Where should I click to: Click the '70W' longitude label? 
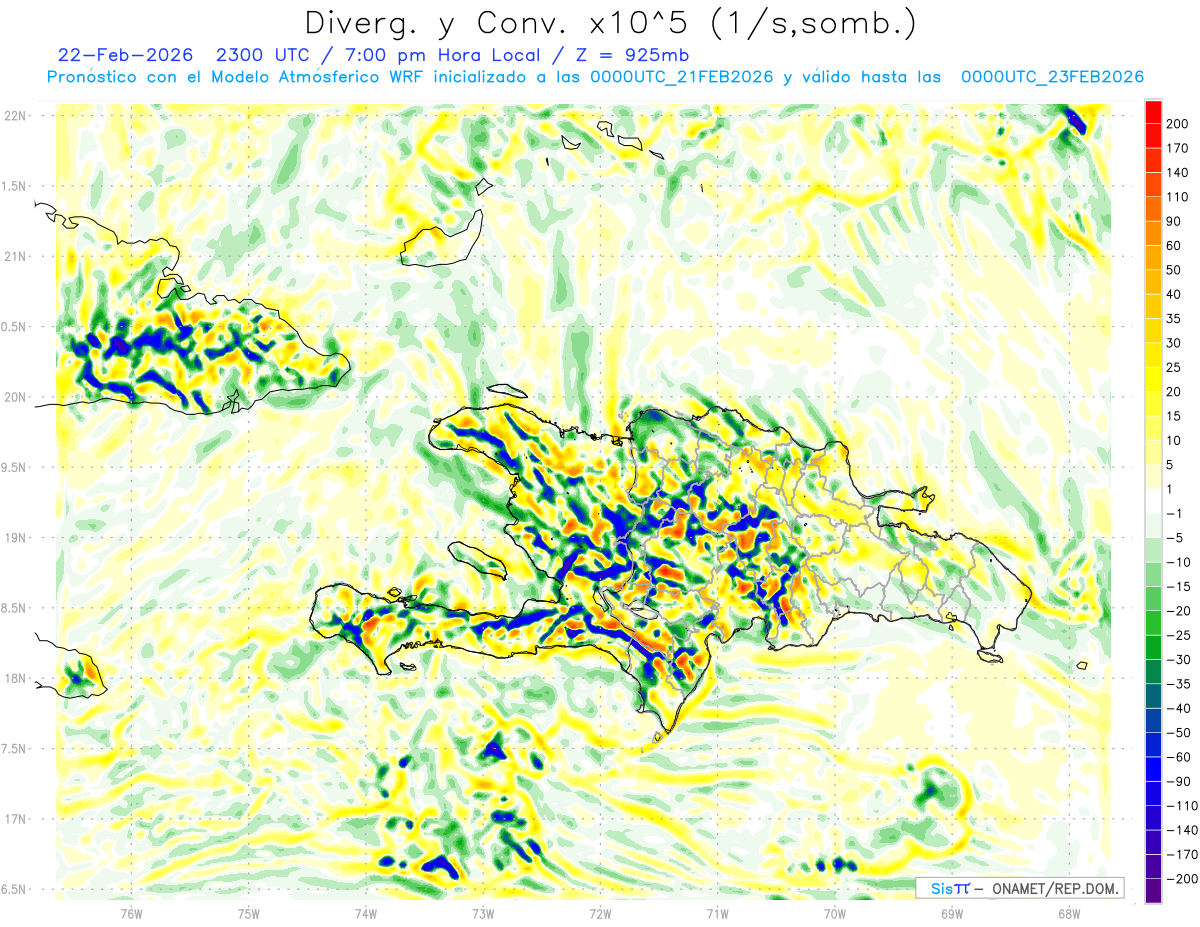click(x=835, y=912)
